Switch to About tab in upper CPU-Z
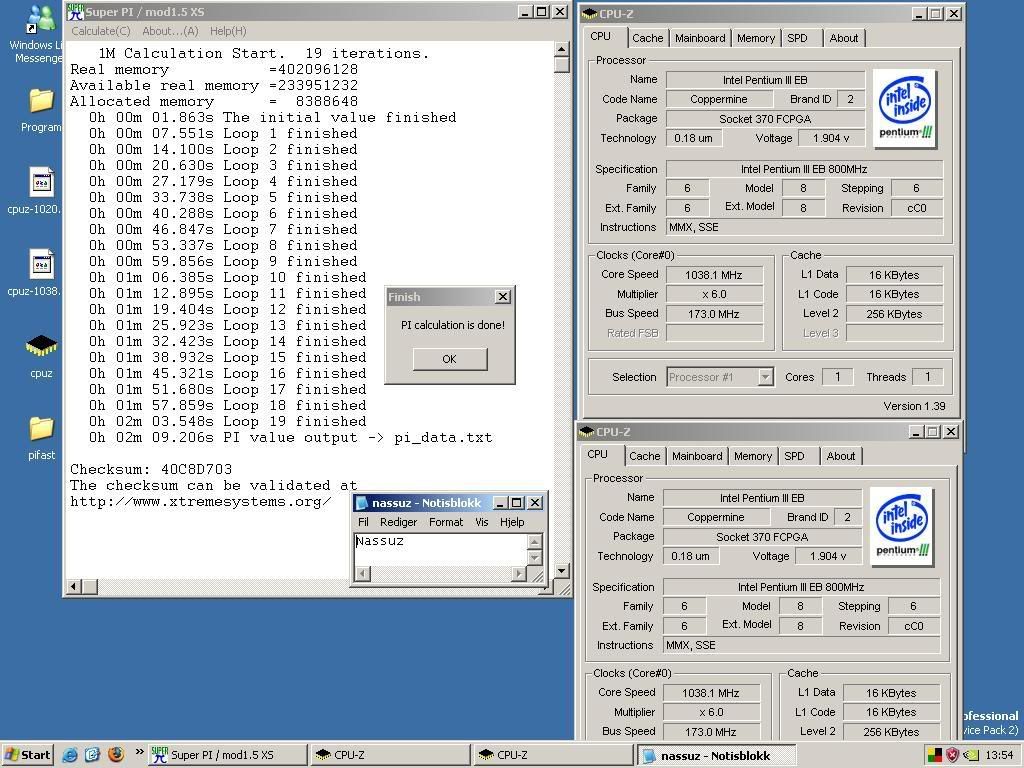This screenshot has height=768, width=1024. coord(844,39)
